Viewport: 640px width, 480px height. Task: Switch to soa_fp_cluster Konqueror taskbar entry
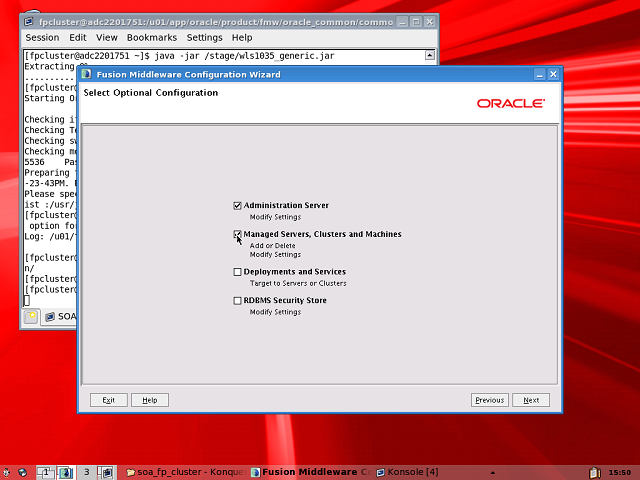(x=187, y=472)
